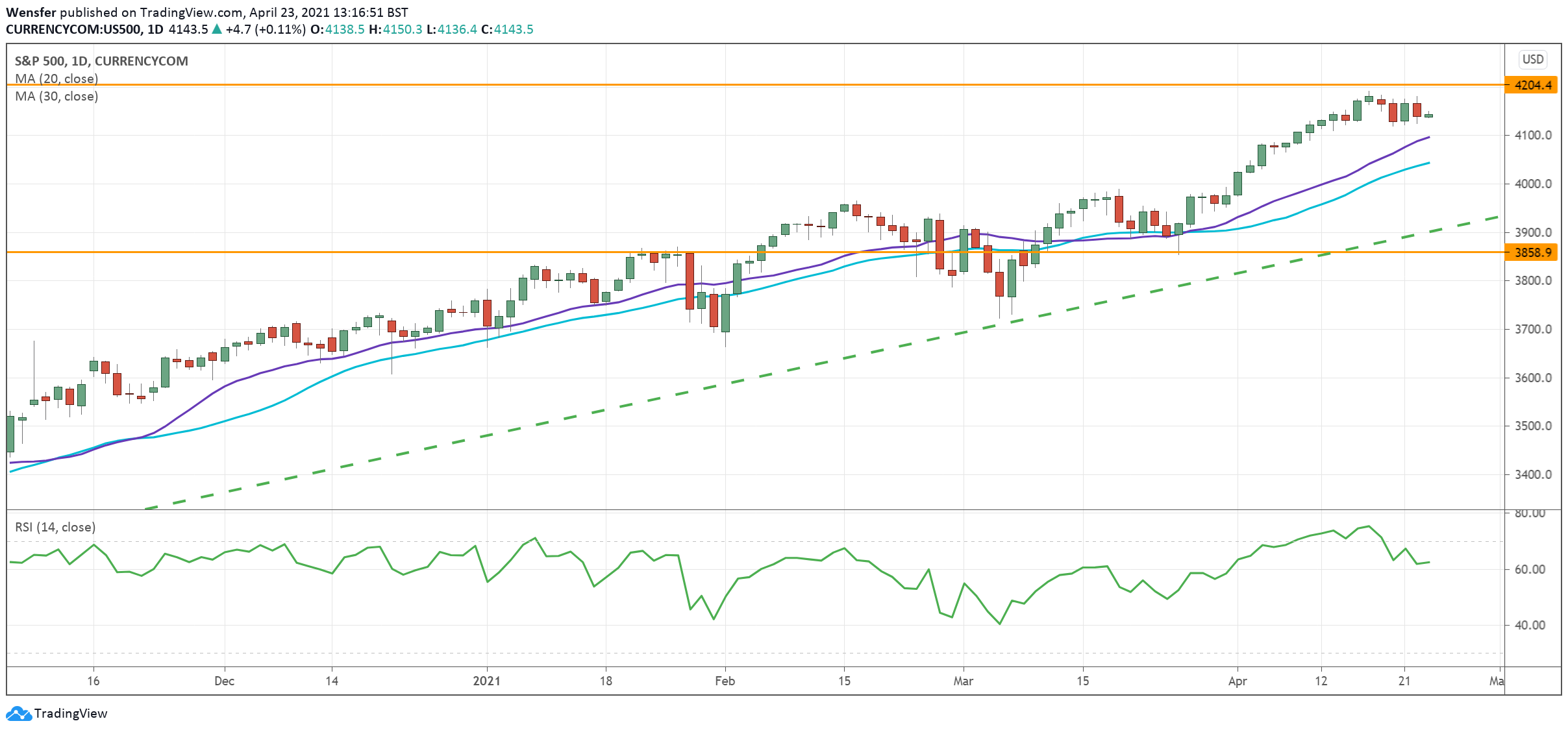Click the TradingView cloud logo icon
This screenshot has width=1568, height=732.
[18, 713]
